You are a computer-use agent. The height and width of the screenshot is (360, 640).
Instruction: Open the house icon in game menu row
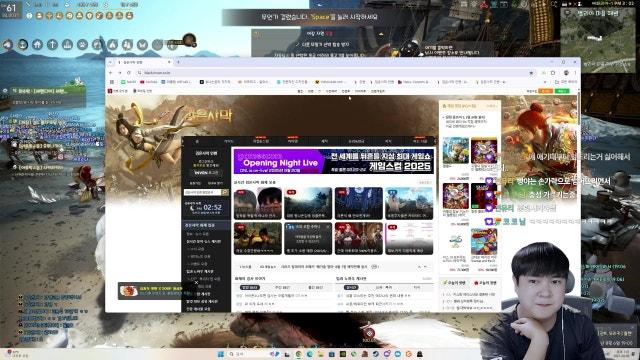pyautogui.click(x=38, y=44)
